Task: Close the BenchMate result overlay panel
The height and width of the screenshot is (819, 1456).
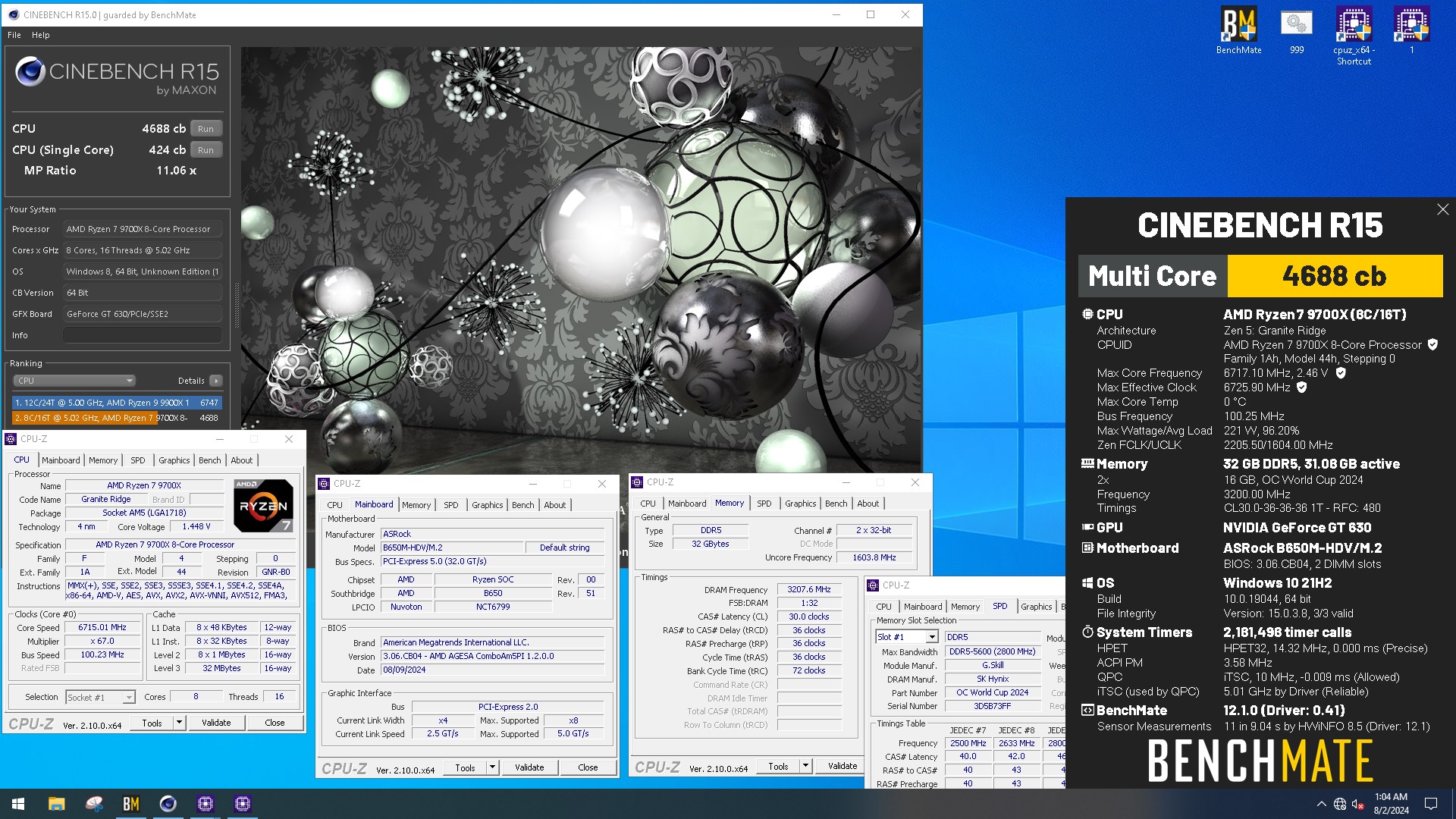Action: tap(1442, 210)
